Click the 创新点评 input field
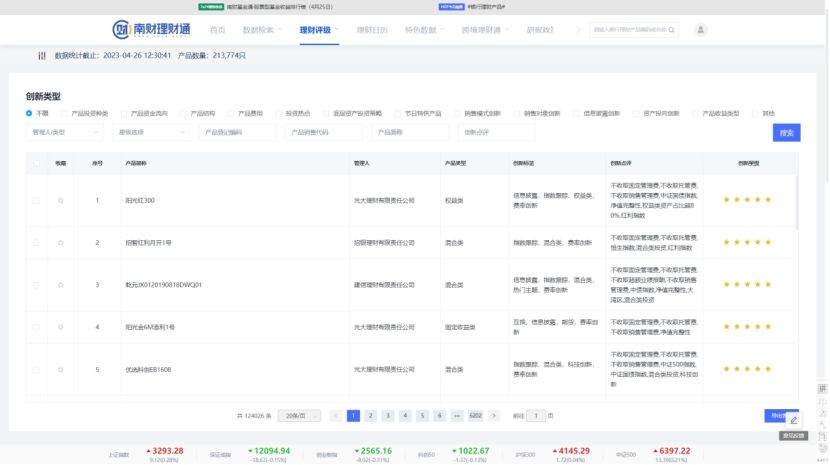This screenshot has height=465, width=830. coord(496,132)
